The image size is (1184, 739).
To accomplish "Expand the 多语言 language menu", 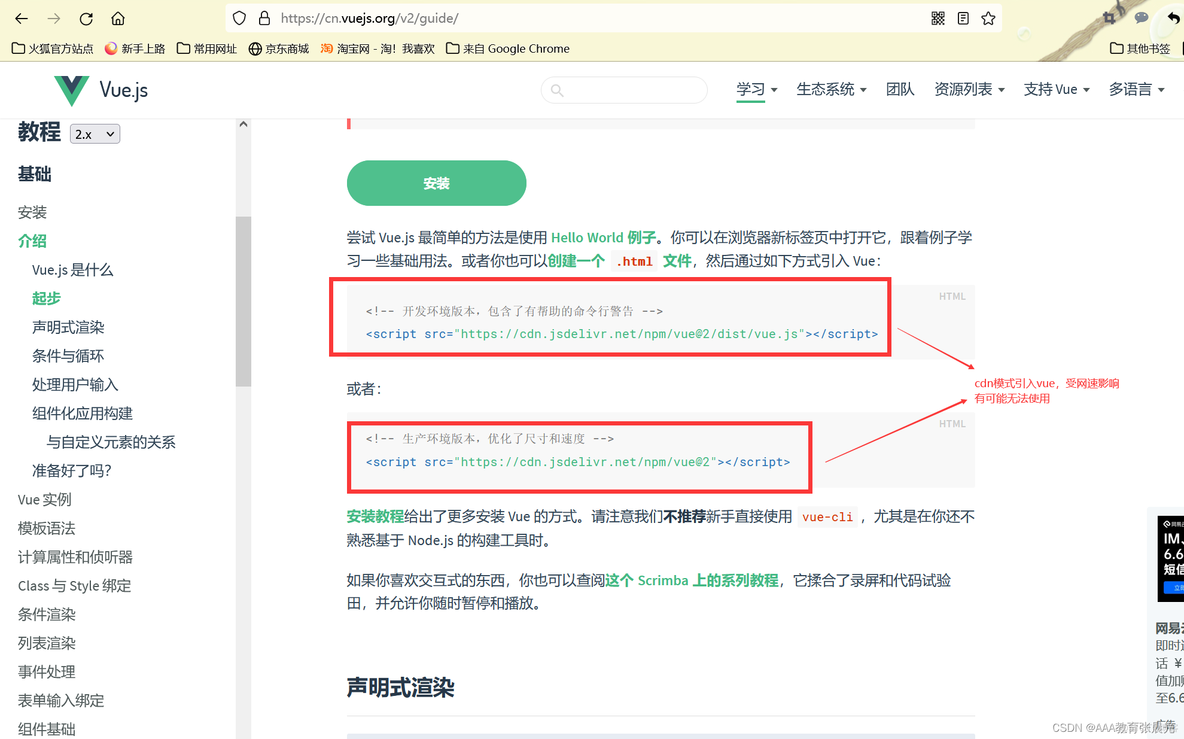I will 1136,89.
